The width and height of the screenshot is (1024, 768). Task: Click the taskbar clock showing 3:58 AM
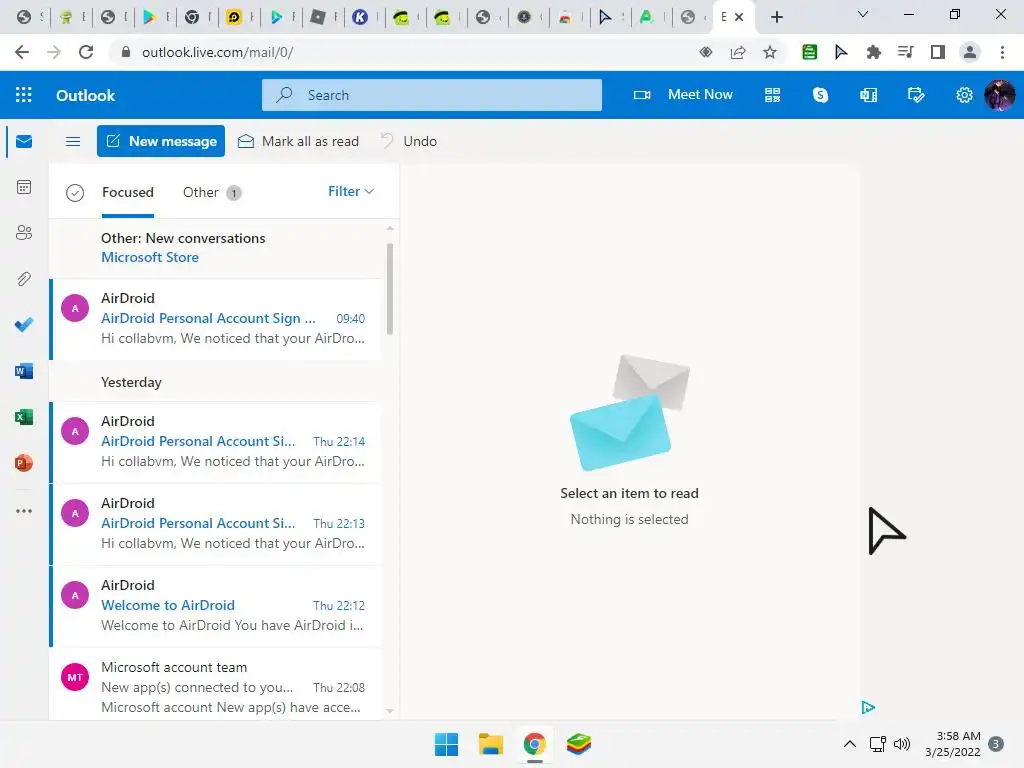pos(953,744)
